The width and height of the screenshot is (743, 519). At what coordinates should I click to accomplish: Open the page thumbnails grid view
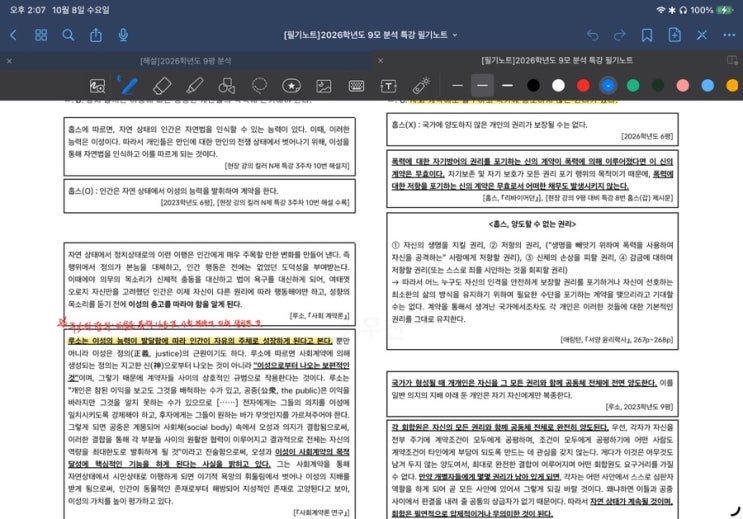pos(41,35)
